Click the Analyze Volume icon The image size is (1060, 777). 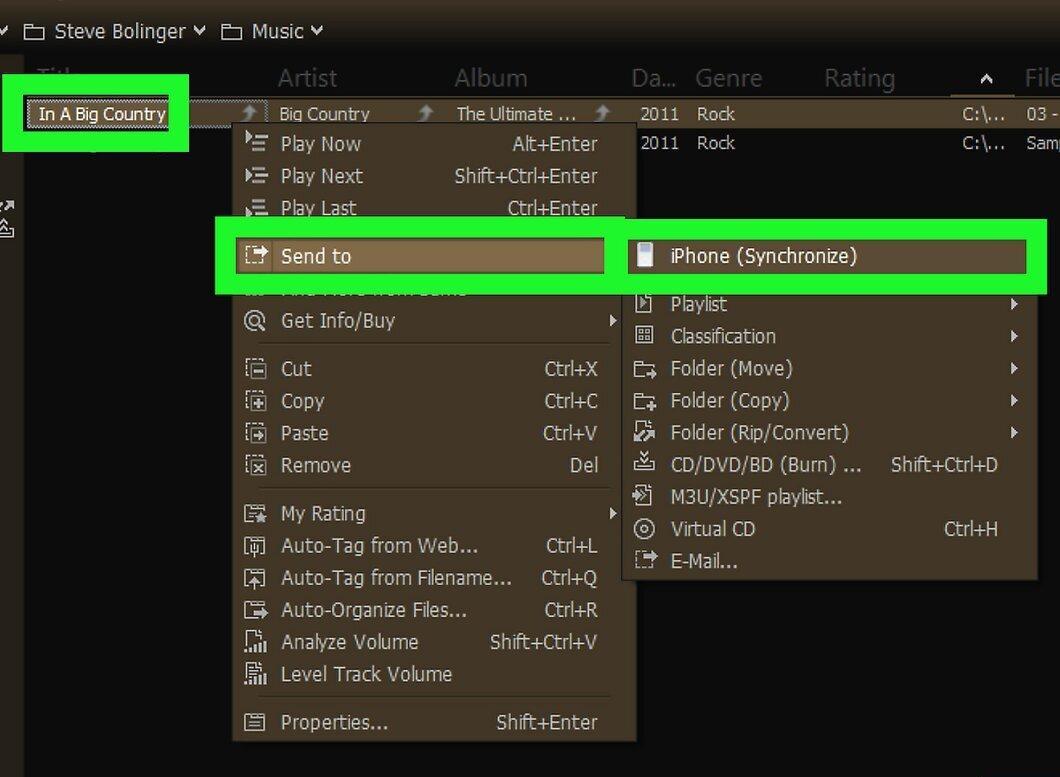coord(255,642)
